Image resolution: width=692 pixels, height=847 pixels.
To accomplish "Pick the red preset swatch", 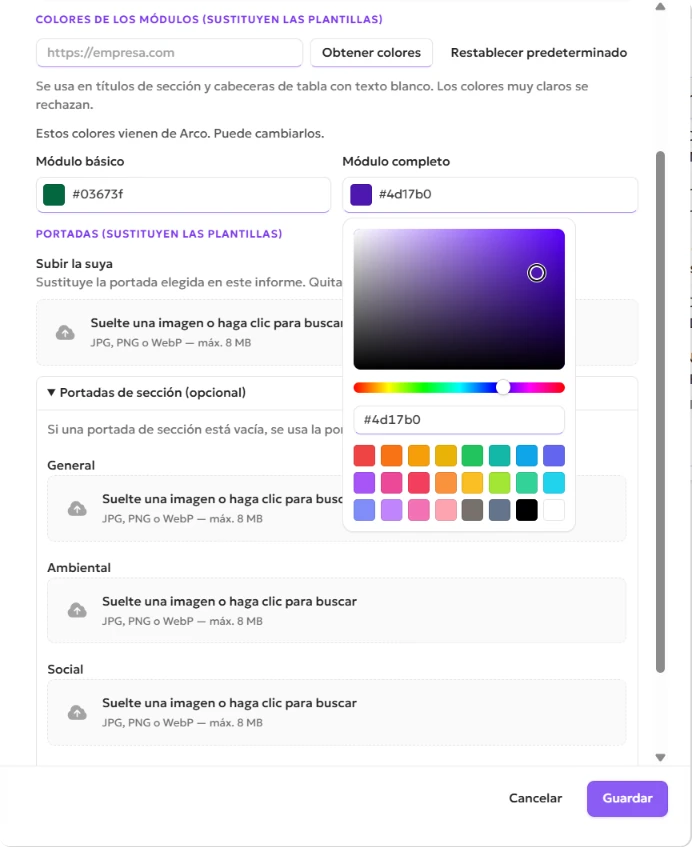I will 365,455.
